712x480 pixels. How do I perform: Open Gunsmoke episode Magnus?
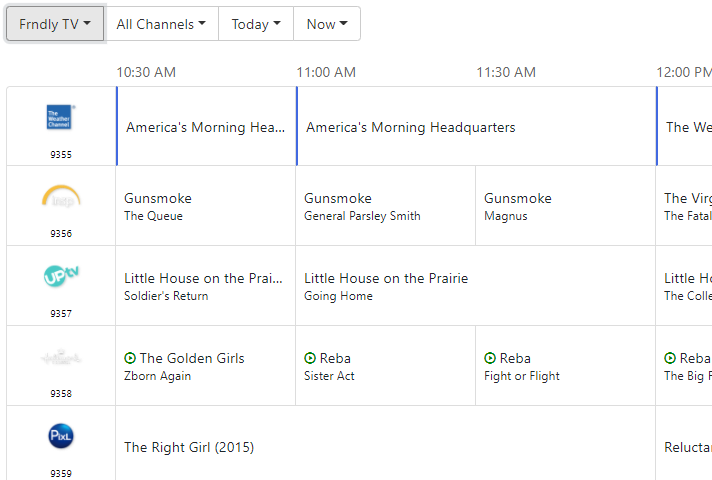click(x=565, y=206)
